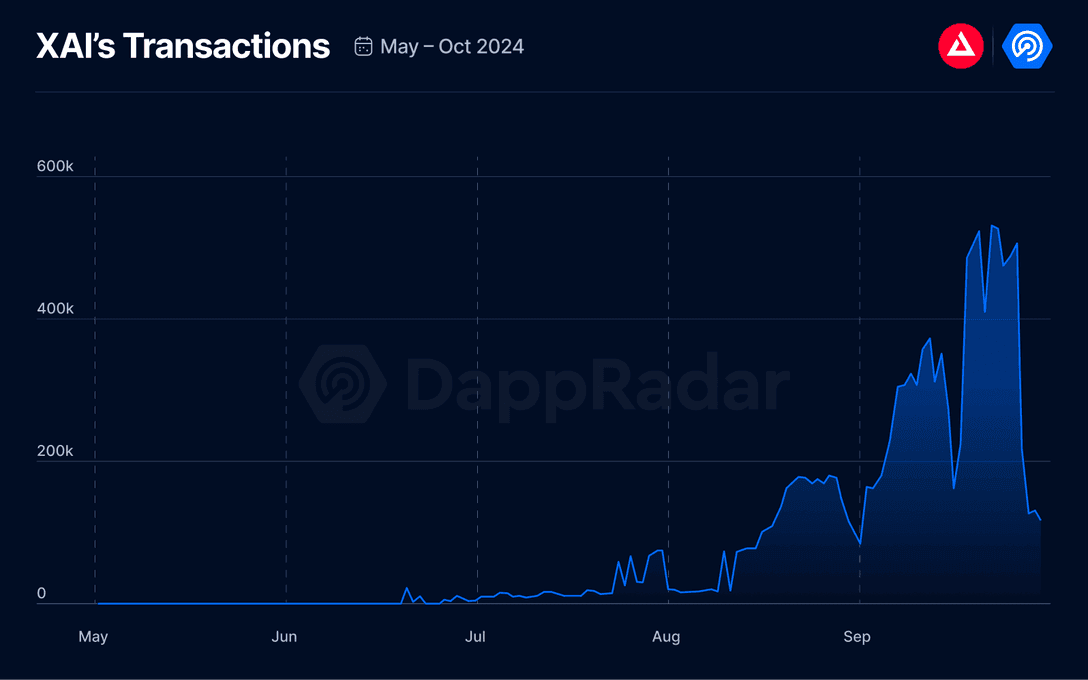Click the red circle around the XAI symbol
Image resolution: width=1088 pixels, height=680 pixels.
961,46
